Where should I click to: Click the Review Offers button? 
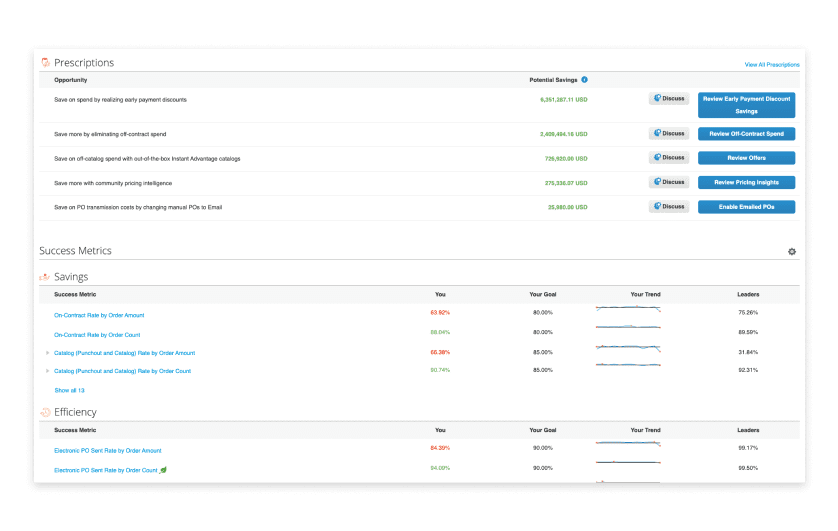click(746, 158)
